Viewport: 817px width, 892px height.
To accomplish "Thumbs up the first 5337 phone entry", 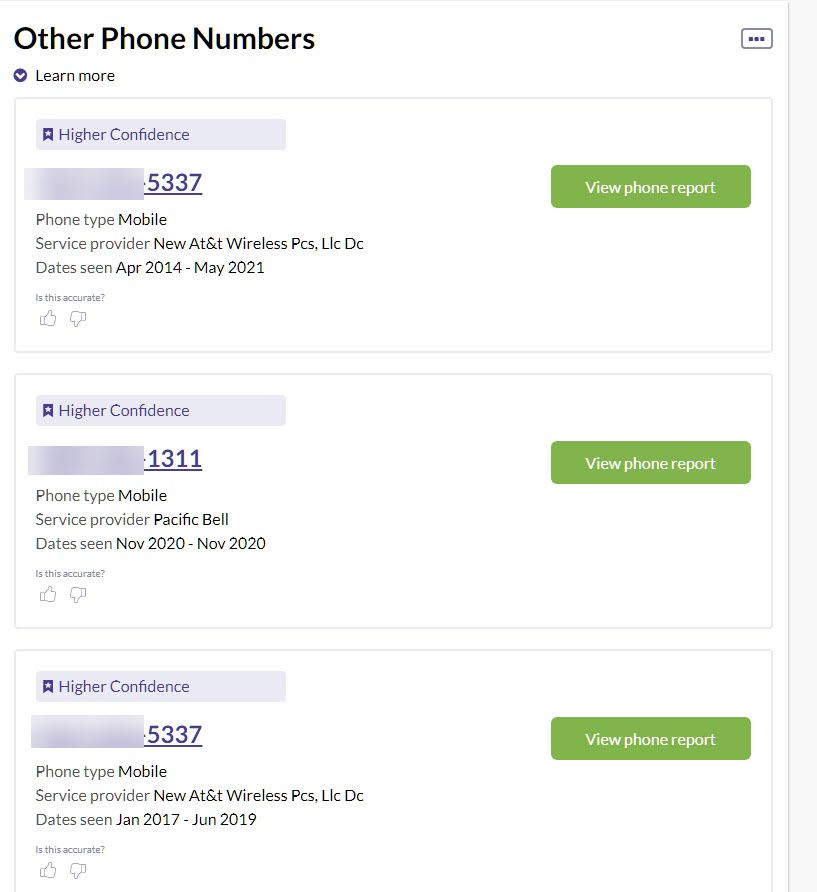I will coord(48,319).
